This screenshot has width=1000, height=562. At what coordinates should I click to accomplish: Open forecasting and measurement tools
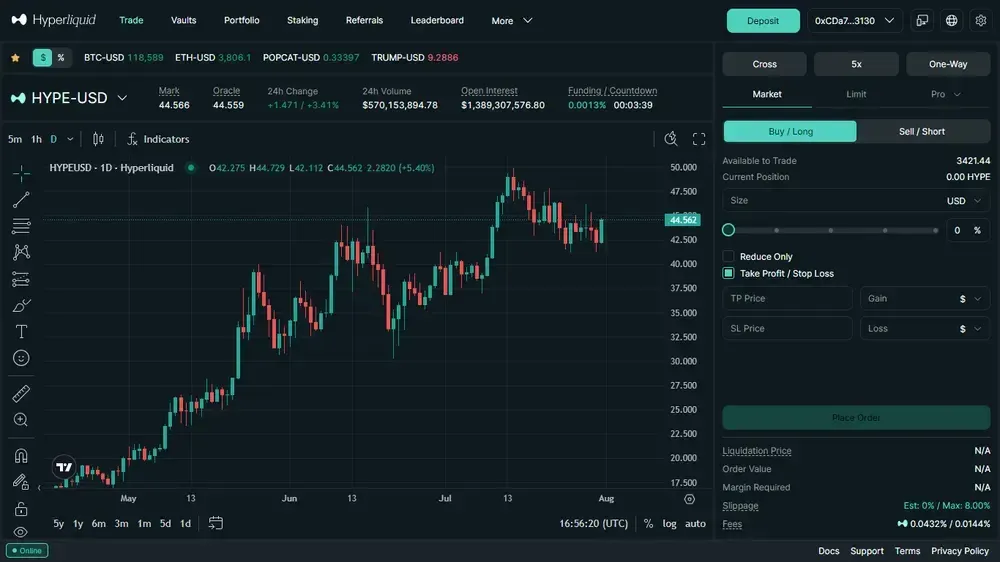click(x=21, y=279)
